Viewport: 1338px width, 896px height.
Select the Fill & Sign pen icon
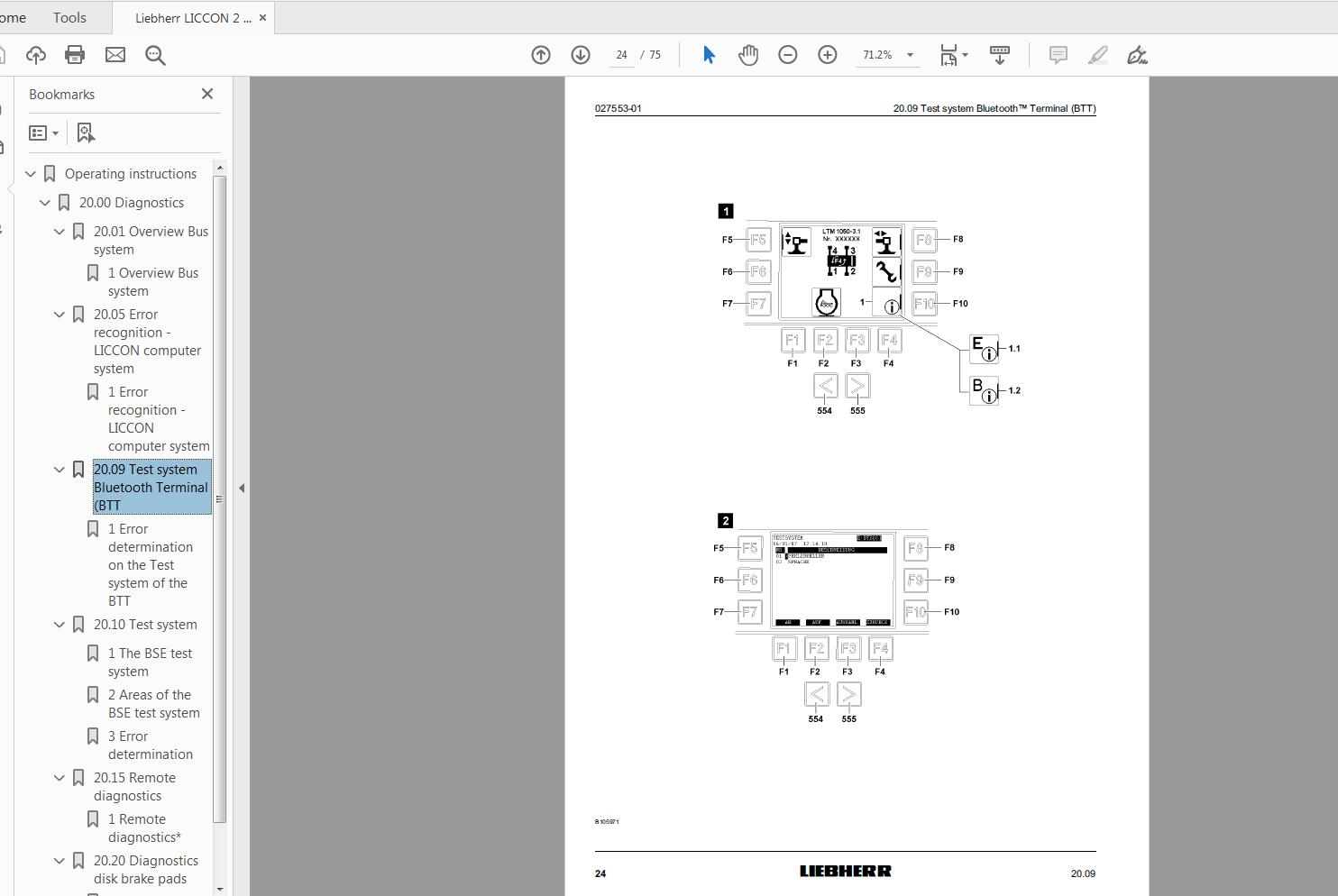pyautogui.click(x=1137, y=55)
